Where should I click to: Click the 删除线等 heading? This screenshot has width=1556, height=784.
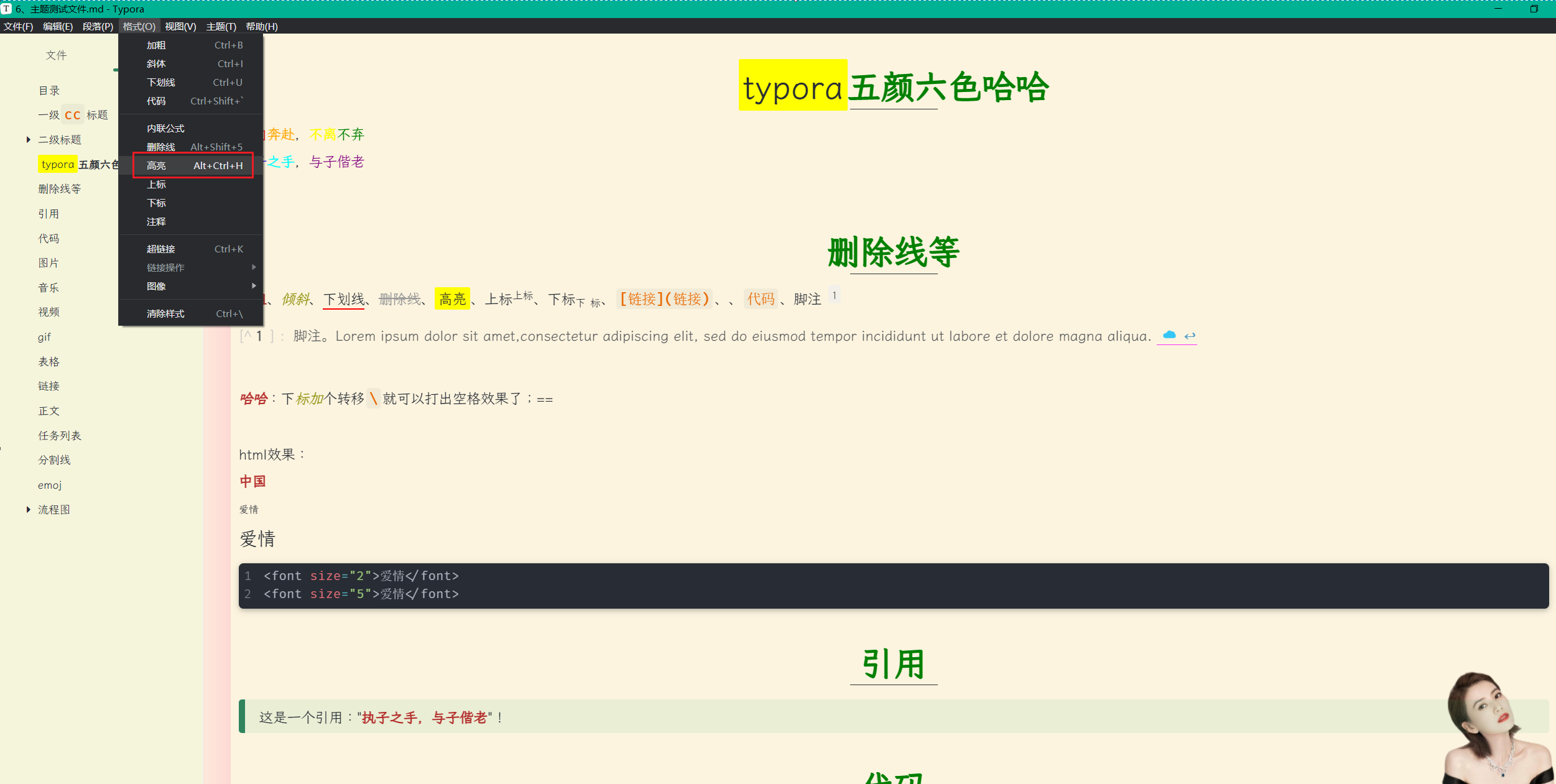click(x=894, y=252)
